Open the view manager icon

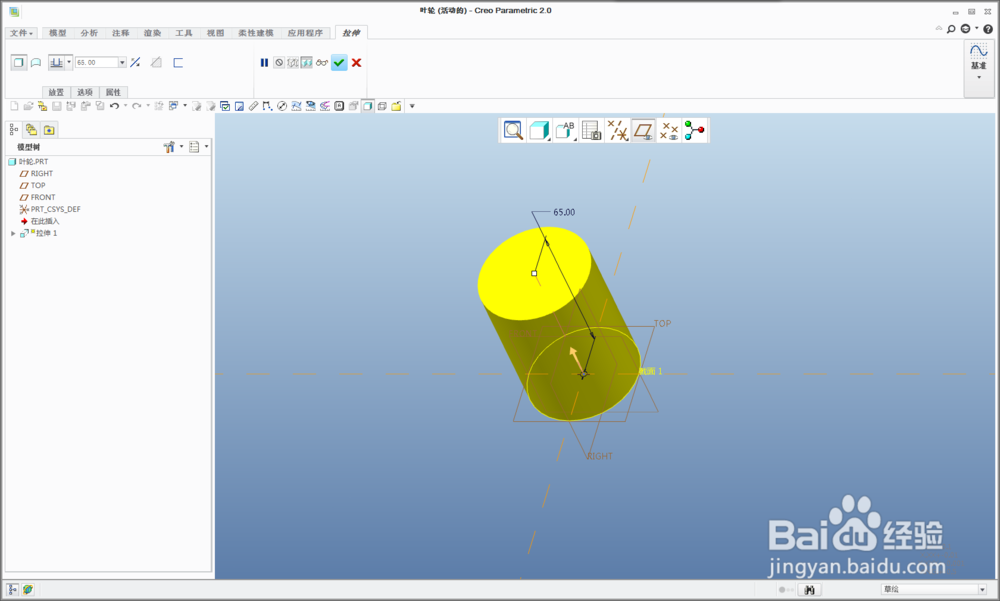coord(592,131)
